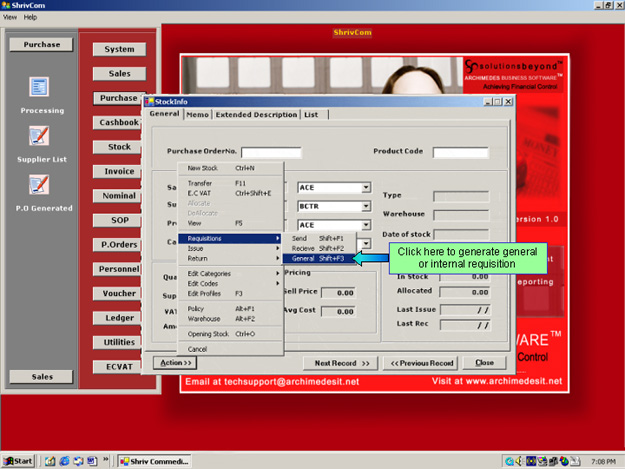Open the Nominal module
The image size is (625, 469).
118,196
